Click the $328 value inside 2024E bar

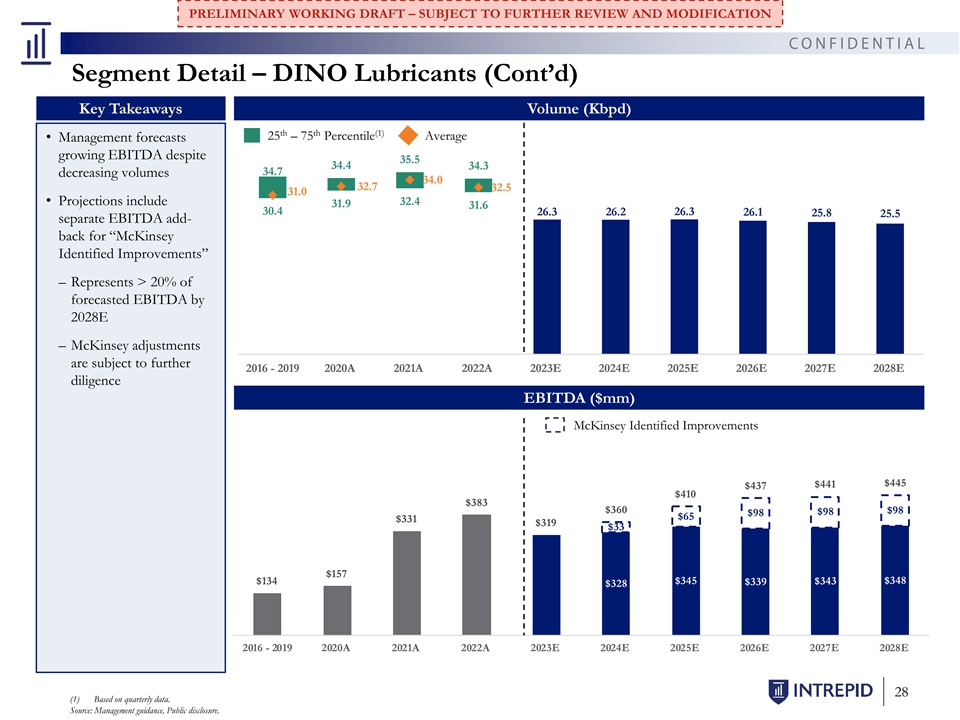point(616,583)
